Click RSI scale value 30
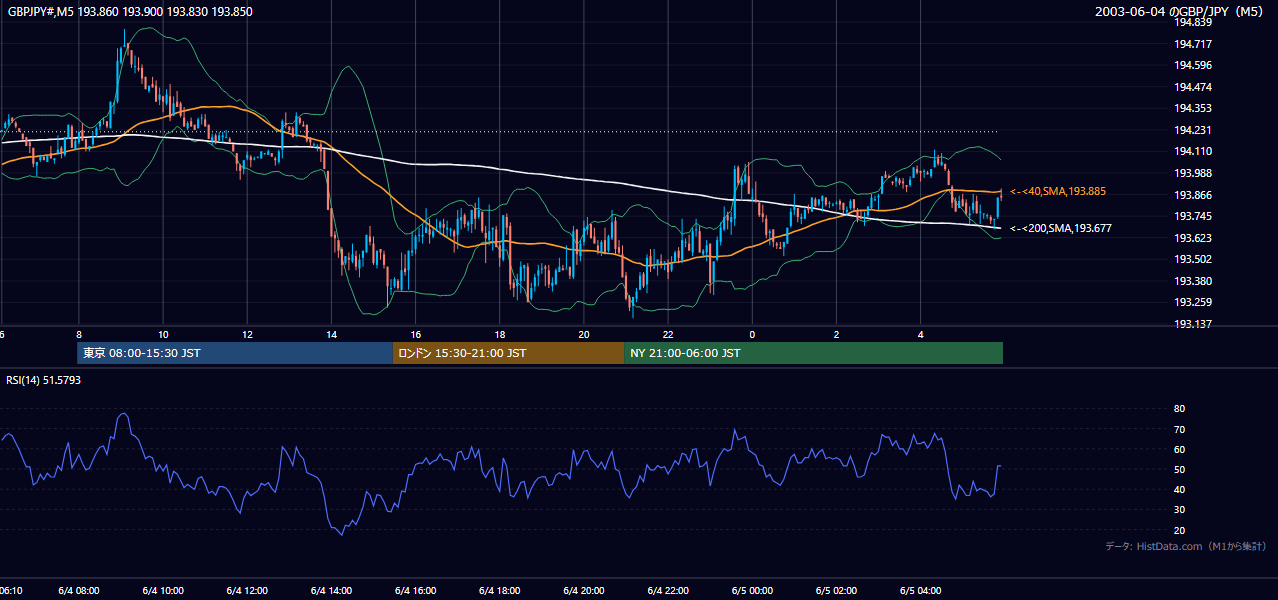The height and width of the screenshot is (600, 1278). [x=1179, y=509]
